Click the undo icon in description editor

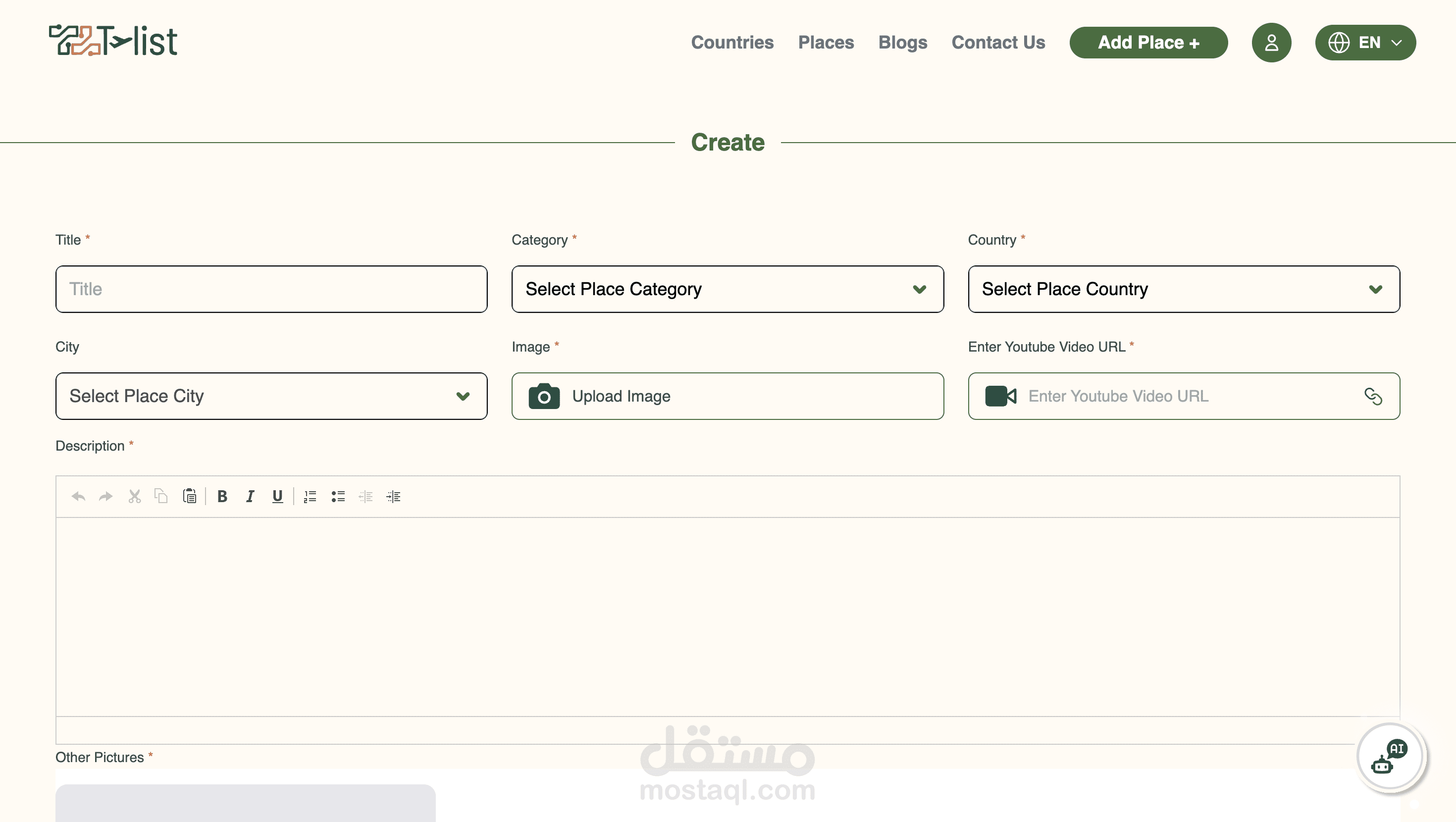78,496
